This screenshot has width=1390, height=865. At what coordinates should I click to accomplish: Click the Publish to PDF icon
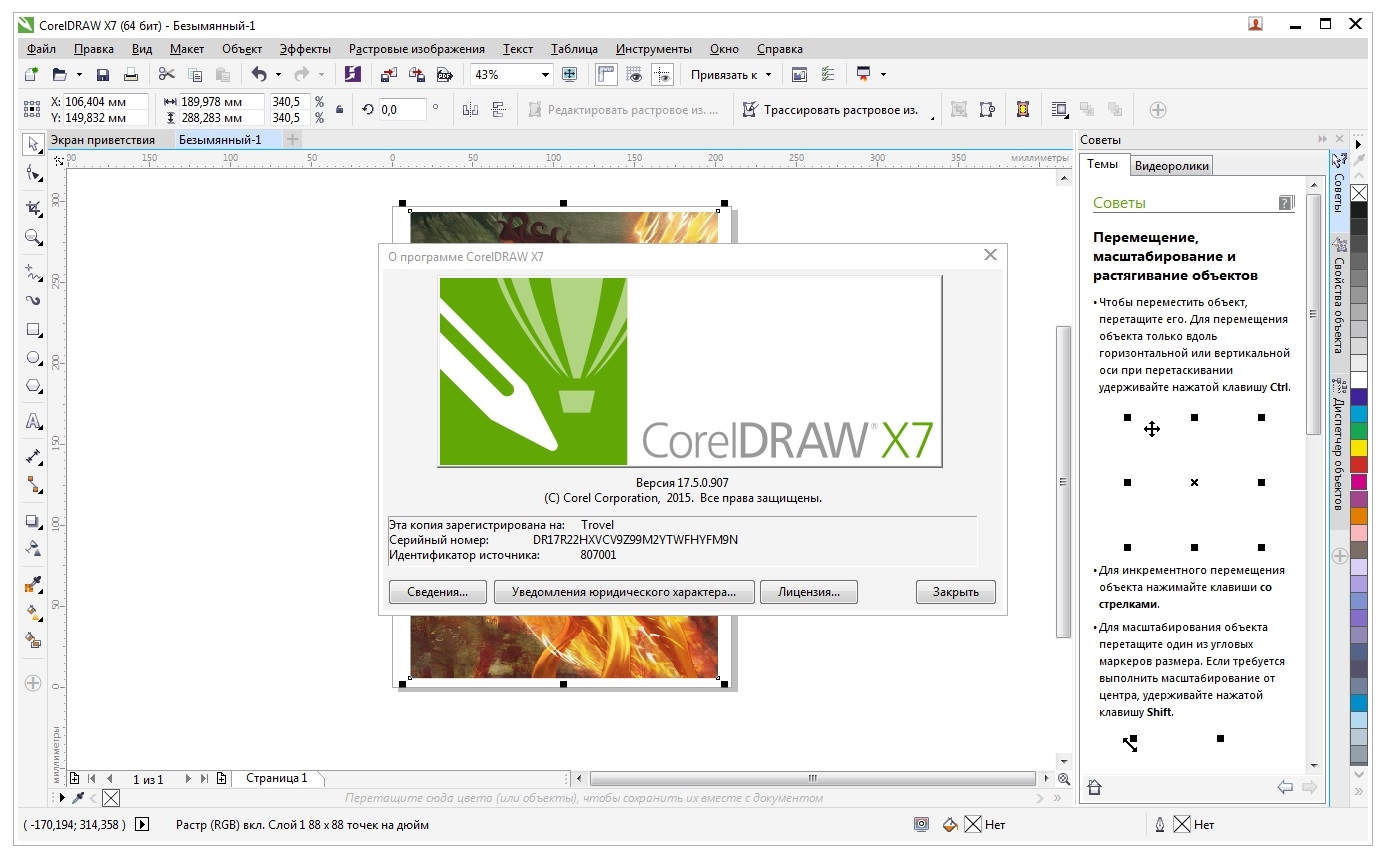445,74
